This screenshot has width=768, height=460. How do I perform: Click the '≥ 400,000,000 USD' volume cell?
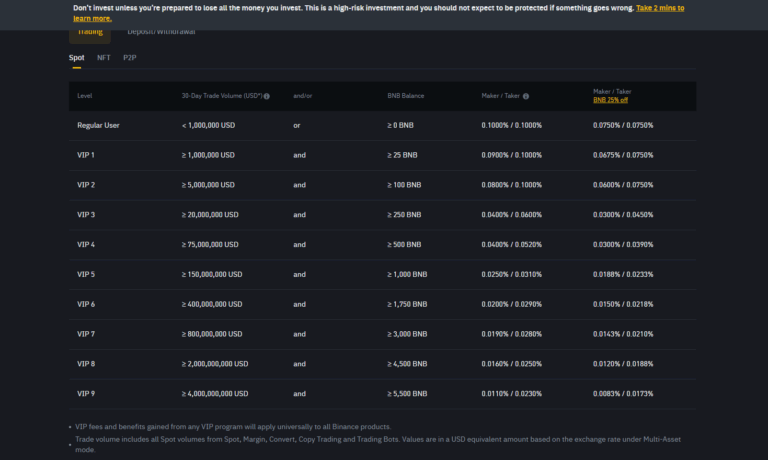point(212,305)
